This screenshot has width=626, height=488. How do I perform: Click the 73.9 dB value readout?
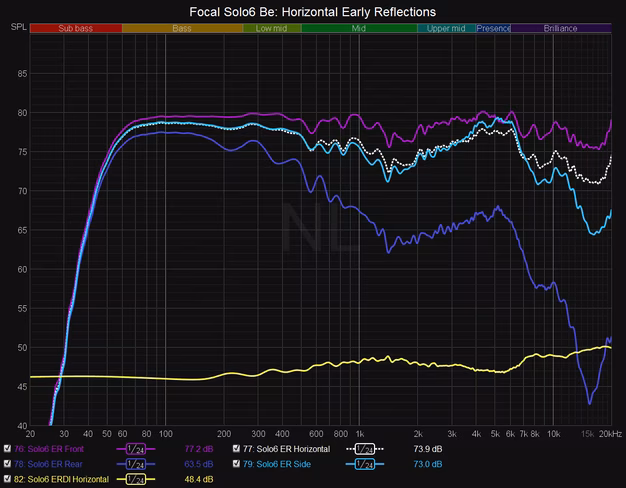pos(428,449)
